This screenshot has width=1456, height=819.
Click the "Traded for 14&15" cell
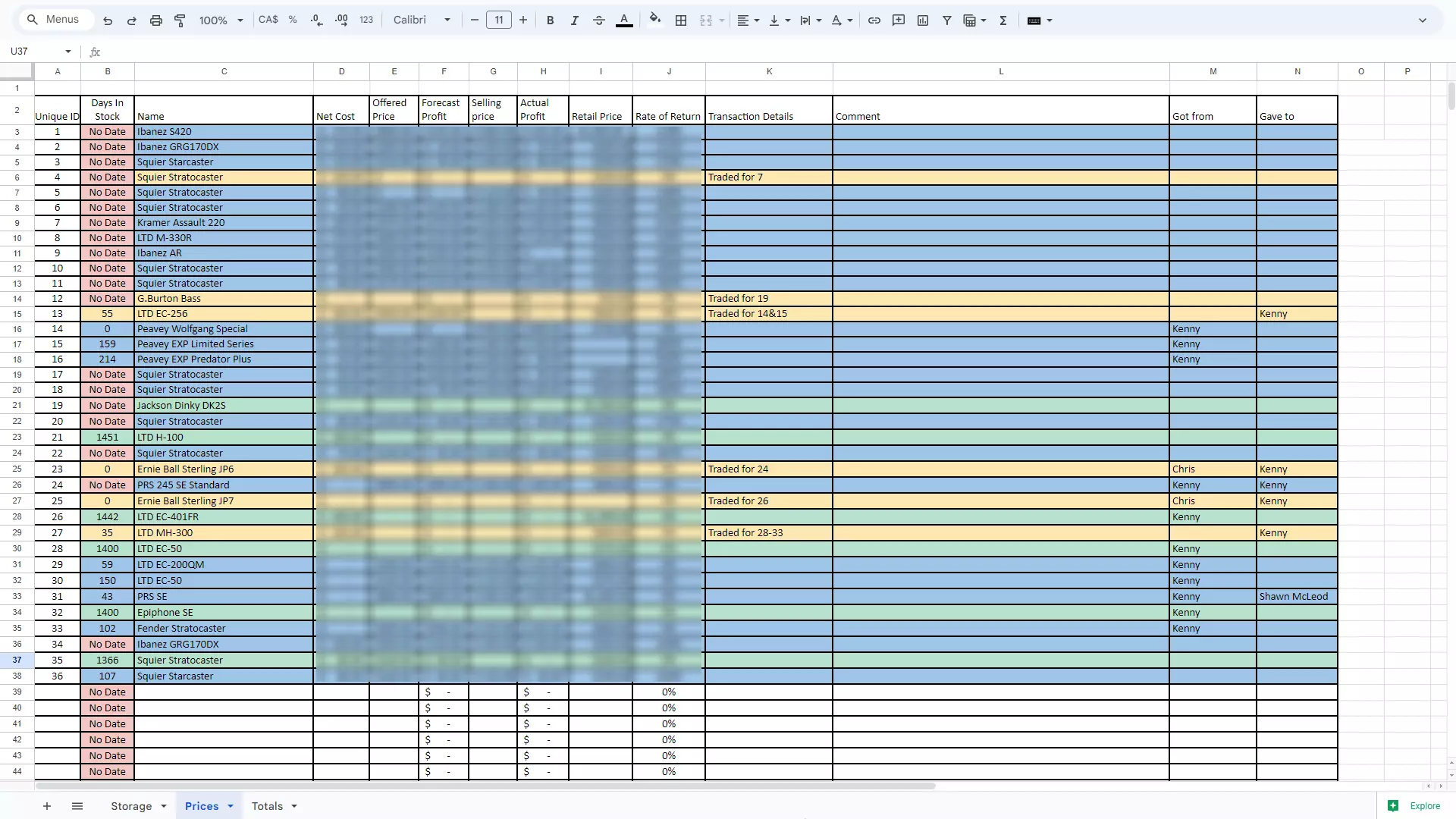pos(769,314)
